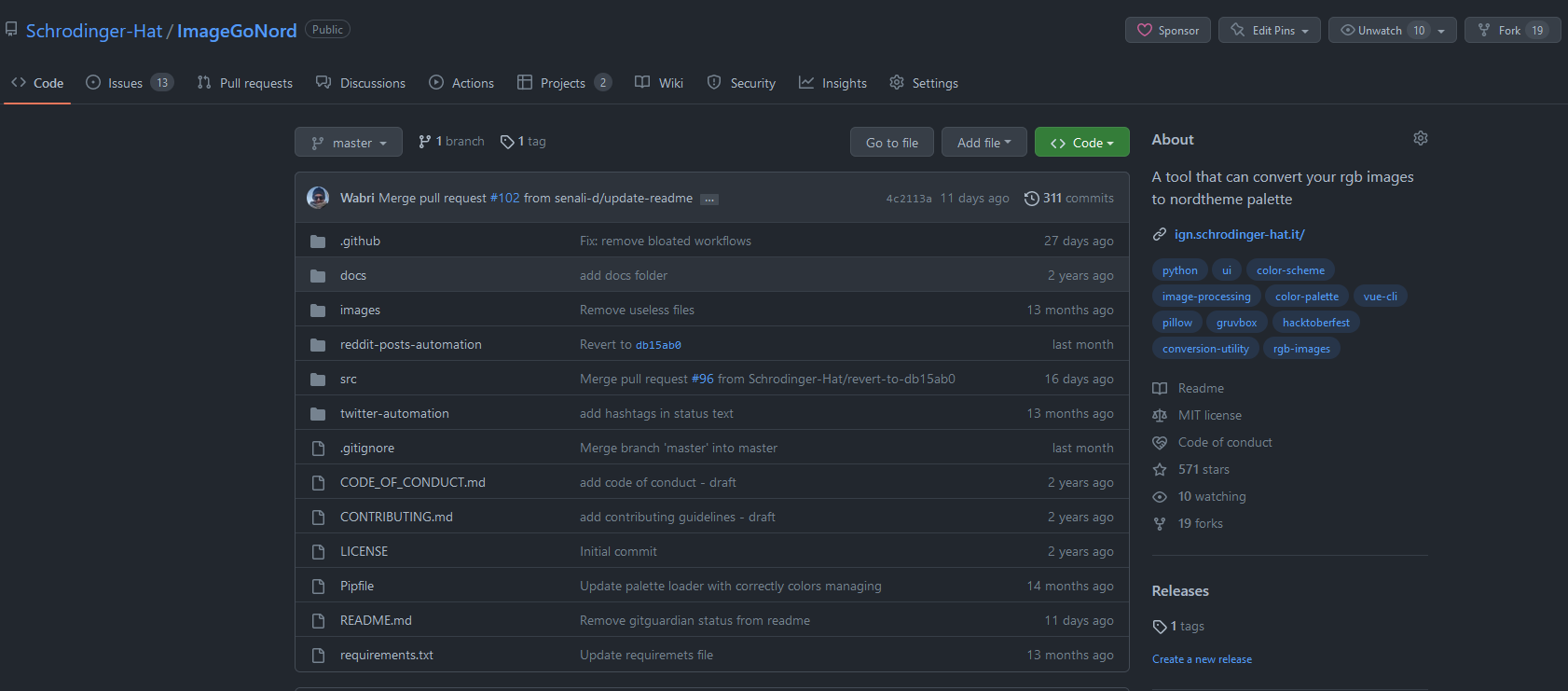Viewport: 1568px width, 691px height.
Task: Click the images folder icon
Action: (318, 311)
